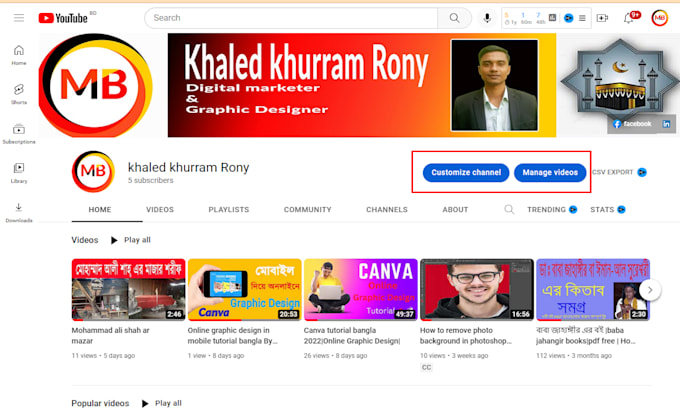
Task: Click the Popular videos Play all icon
Action: coord(145,403)
